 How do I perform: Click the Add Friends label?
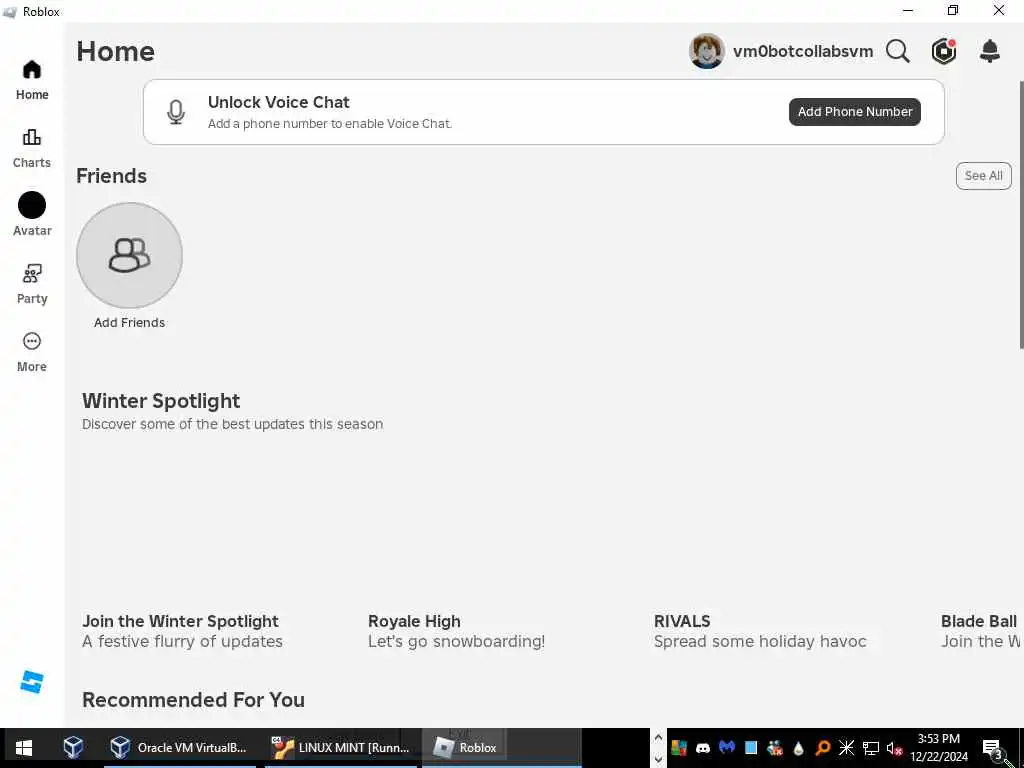click(129, 323)
